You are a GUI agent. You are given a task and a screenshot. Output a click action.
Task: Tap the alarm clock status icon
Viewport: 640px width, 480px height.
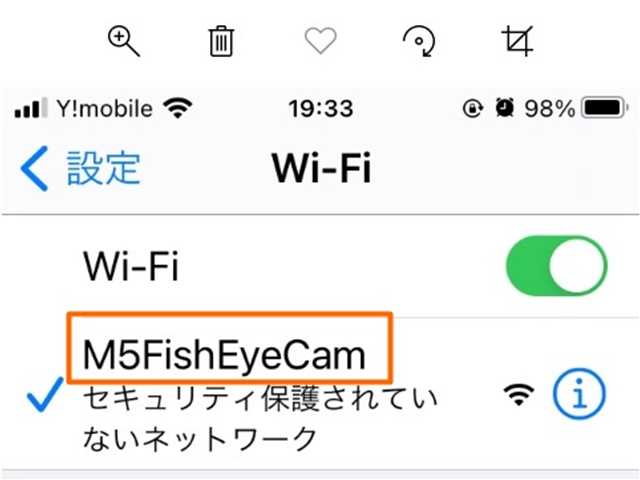point(504,108)
